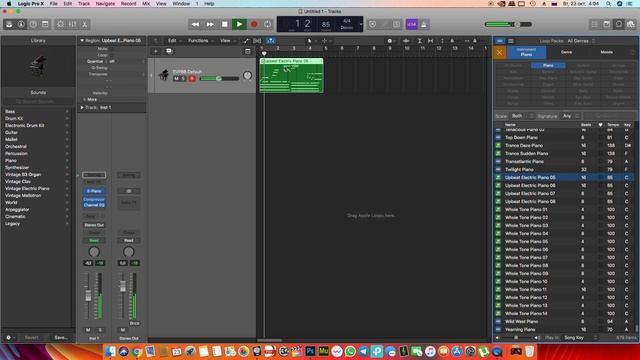The image size is (640, 360).
Task: Show automation button in tracks menu bar
Action: [x=246, y=41]
